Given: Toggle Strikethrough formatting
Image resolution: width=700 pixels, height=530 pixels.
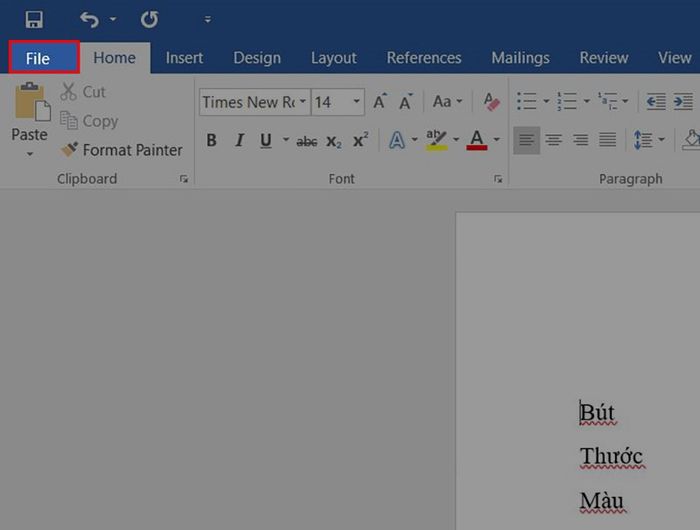Looking at the screenshot, I should 307,141.
